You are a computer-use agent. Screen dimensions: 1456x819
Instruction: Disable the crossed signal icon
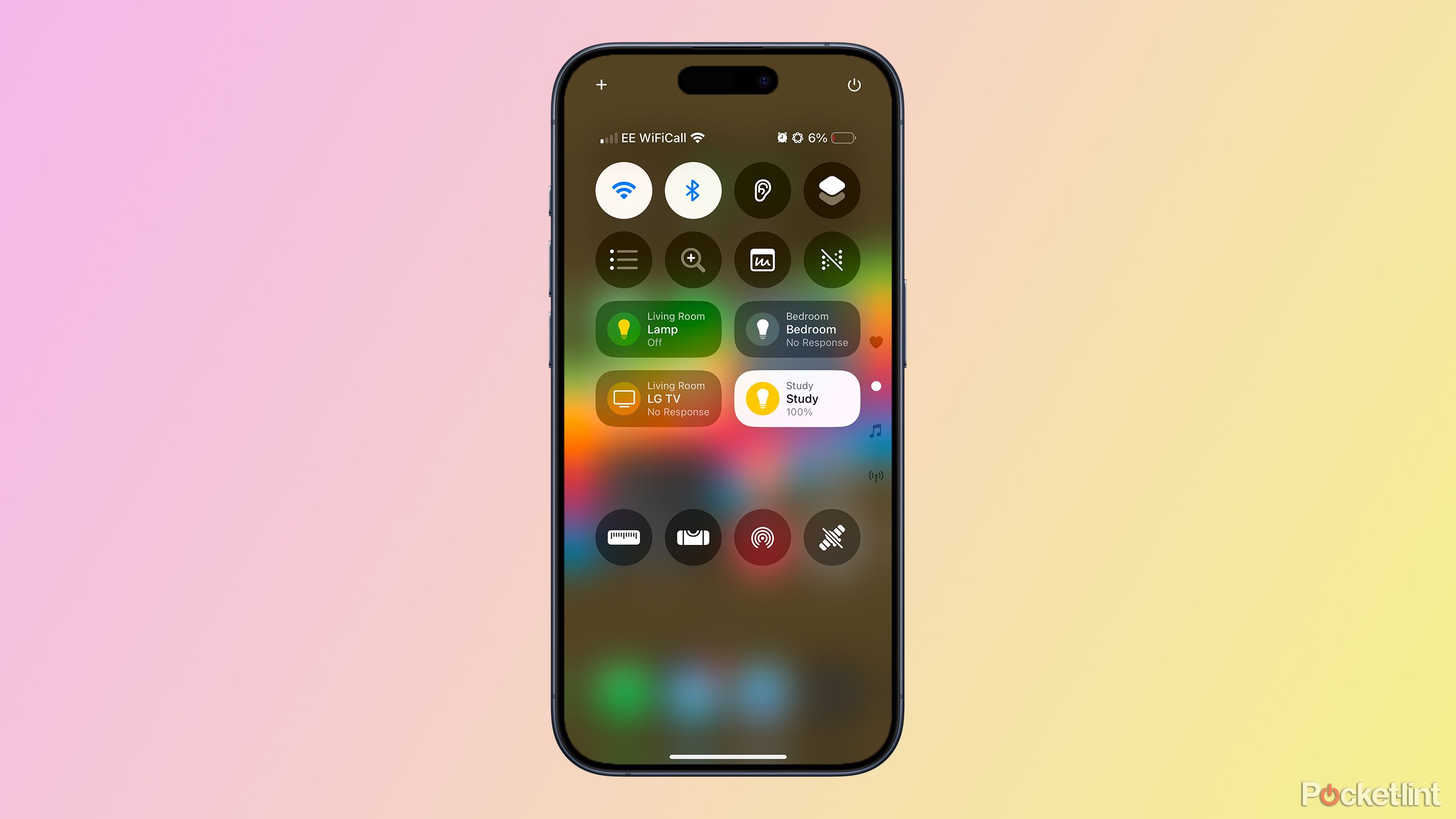[831, 538]
